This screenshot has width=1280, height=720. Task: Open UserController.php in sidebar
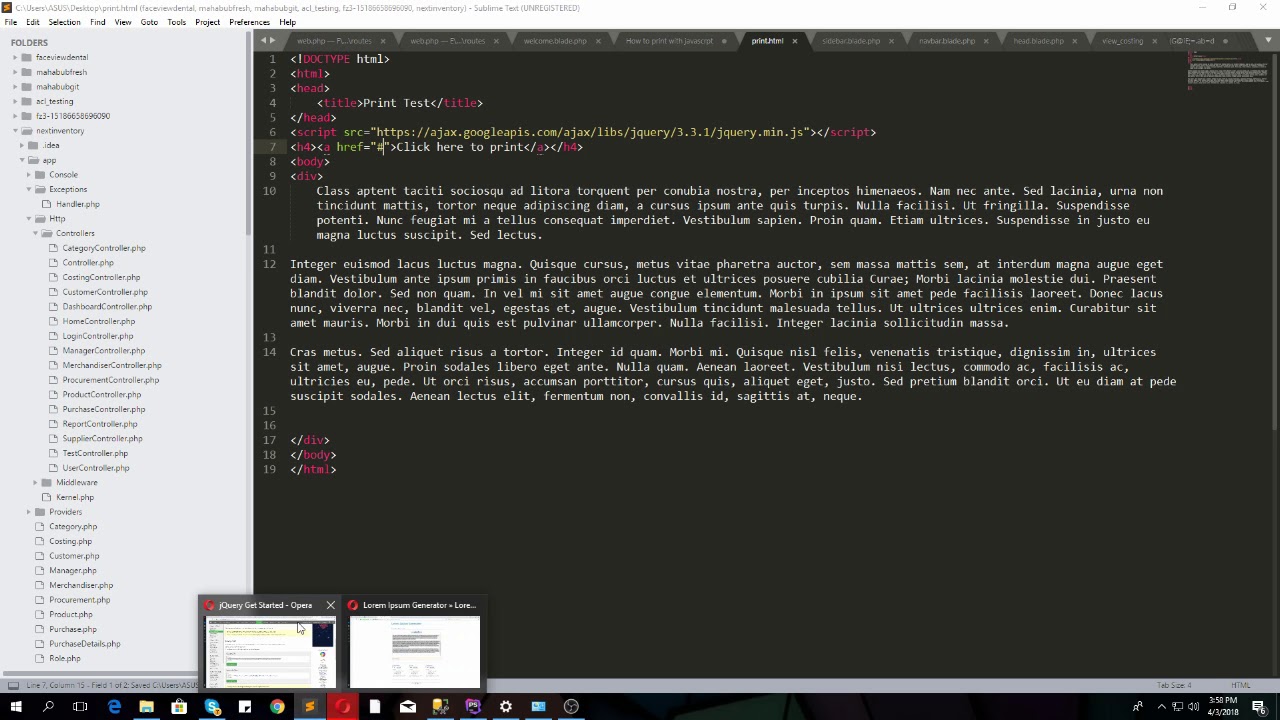point(95,468)
